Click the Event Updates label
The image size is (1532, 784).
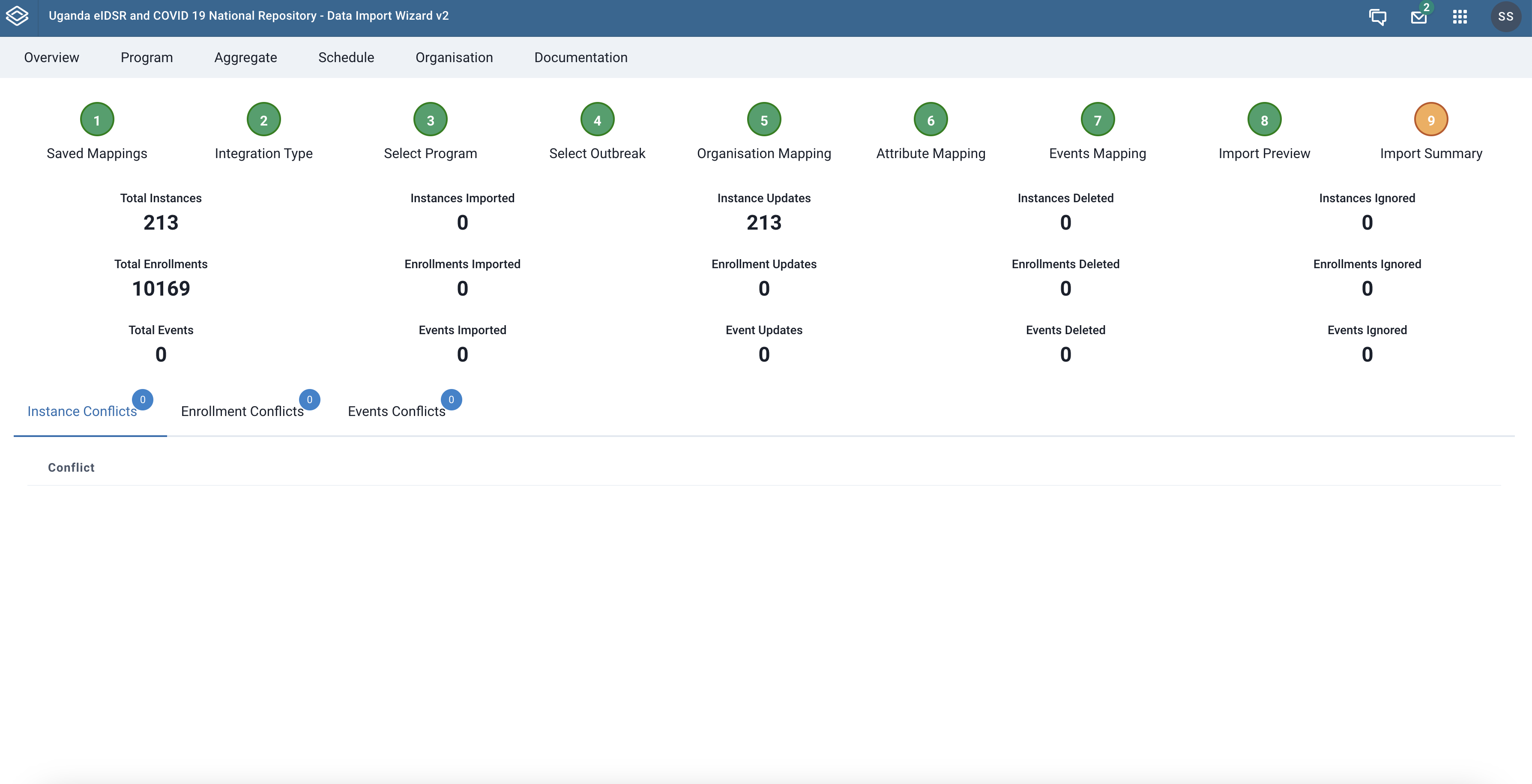(x=764, y=330)
